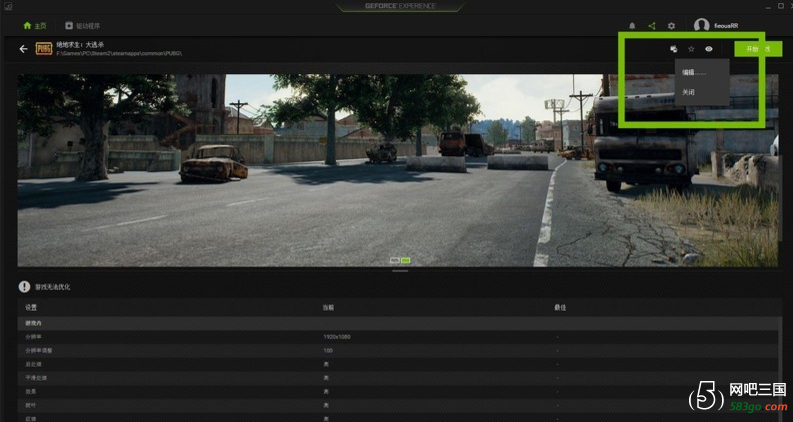Screen dimensions: 793x422
Task: Click the 当前 column header
Action: click(x=329, y=308)
